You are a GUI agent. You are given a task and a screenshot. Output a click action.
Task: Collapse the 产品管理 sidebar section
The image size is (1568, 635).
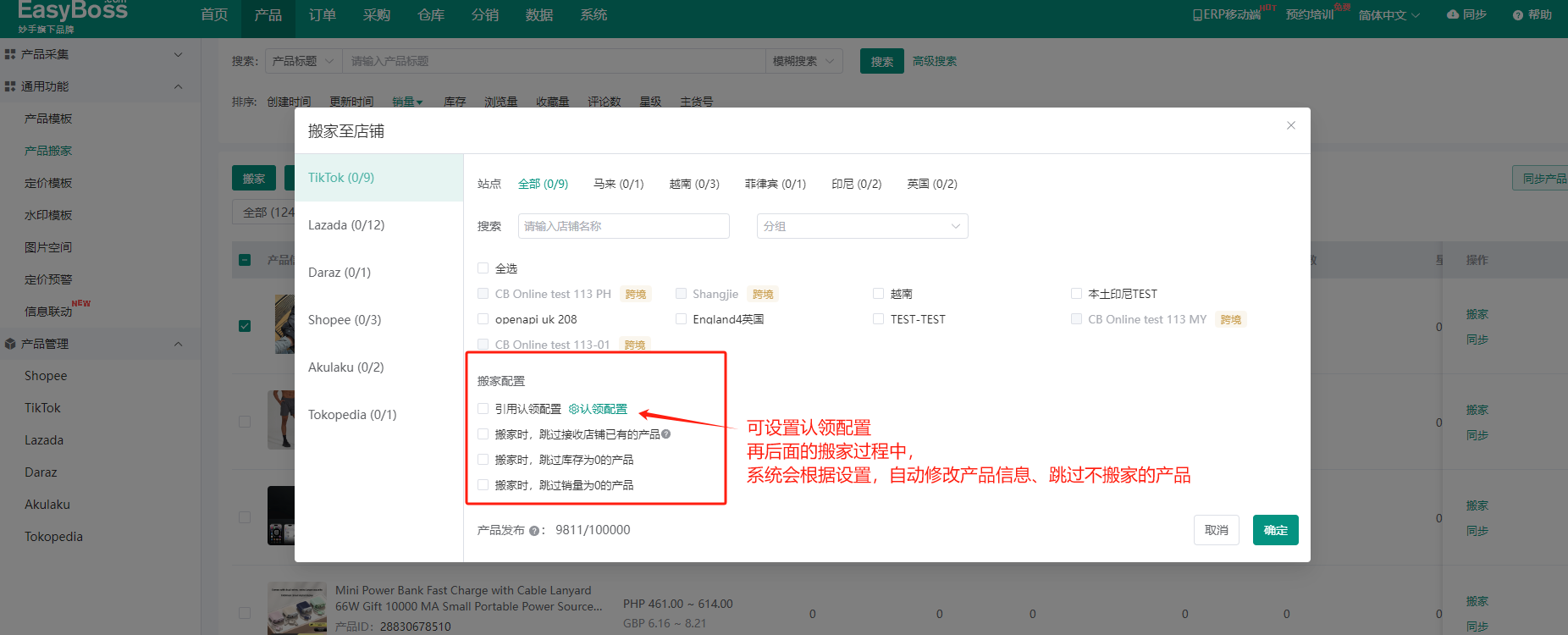tap(178, 344)
